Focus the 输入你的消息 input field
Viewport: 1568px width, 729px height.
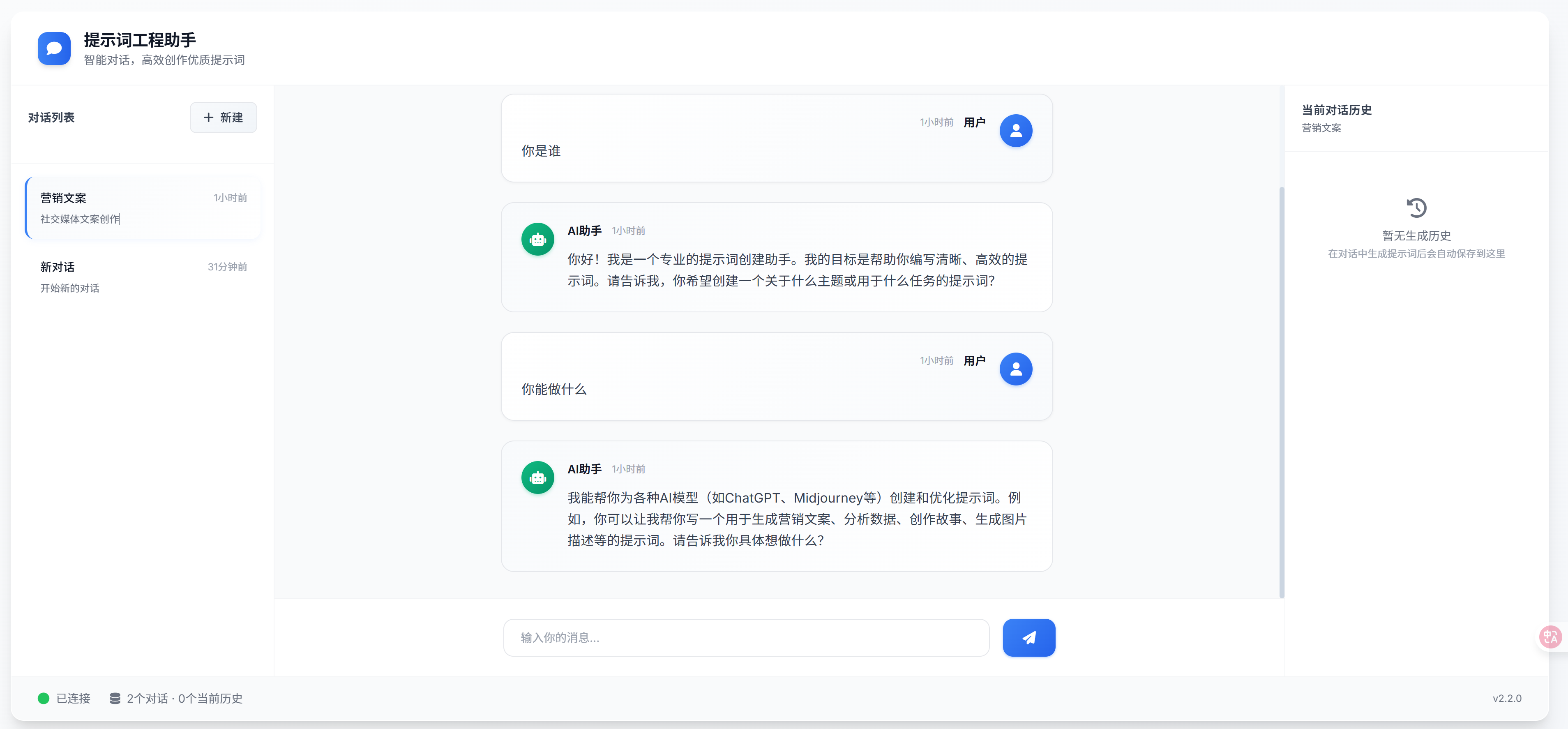(x=746, y=638)
